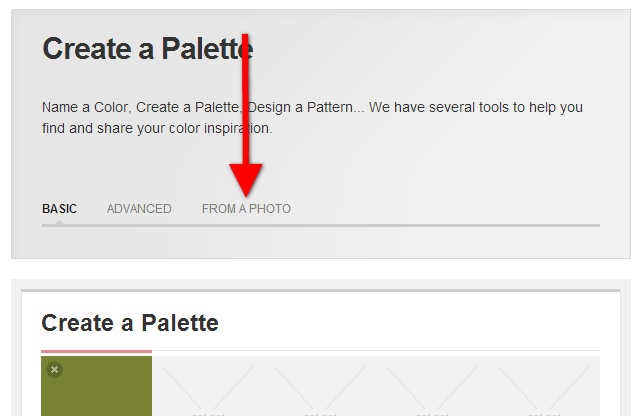
Task: Switch to the ADVANCED tab
Action: 139,209
